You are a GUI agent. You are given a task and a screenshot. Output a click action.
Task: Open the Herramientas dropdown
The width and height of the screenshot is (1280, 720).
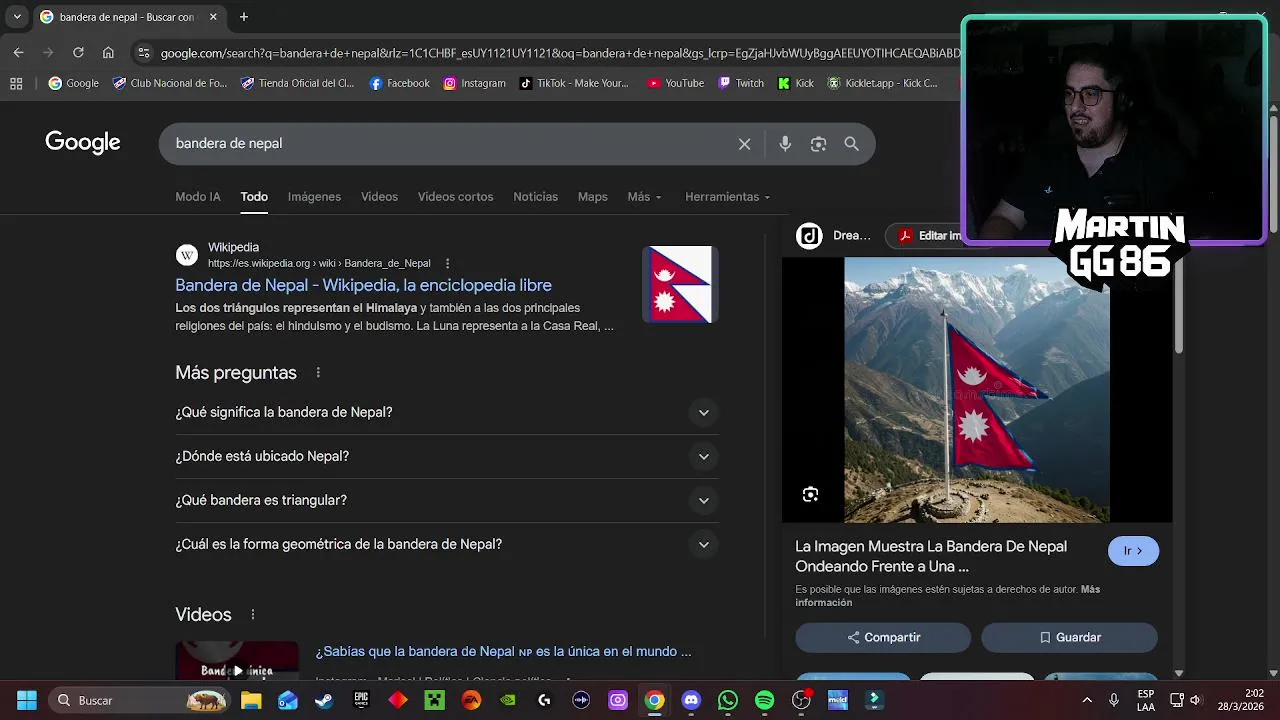point(727,197)
